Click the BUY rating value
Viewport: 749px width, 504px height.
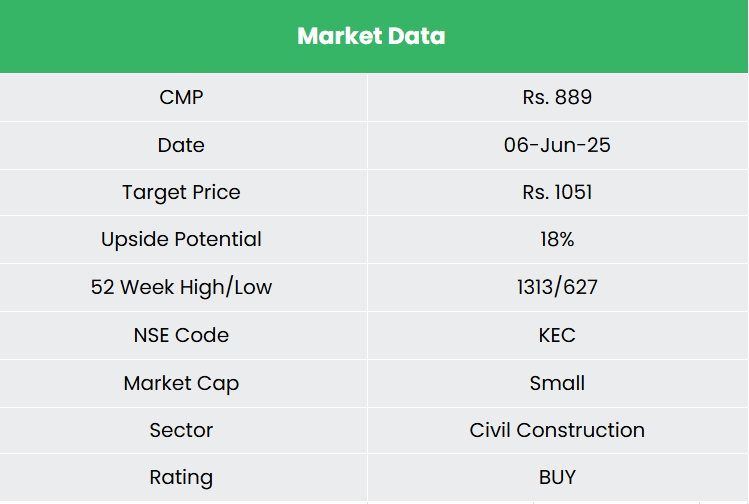tap(557, 478)
